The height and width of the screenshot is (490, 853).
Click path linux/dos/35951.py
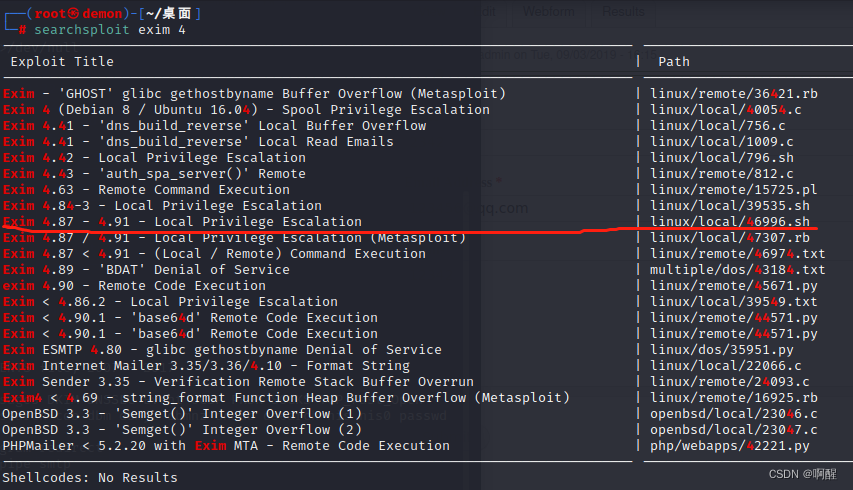722,350
